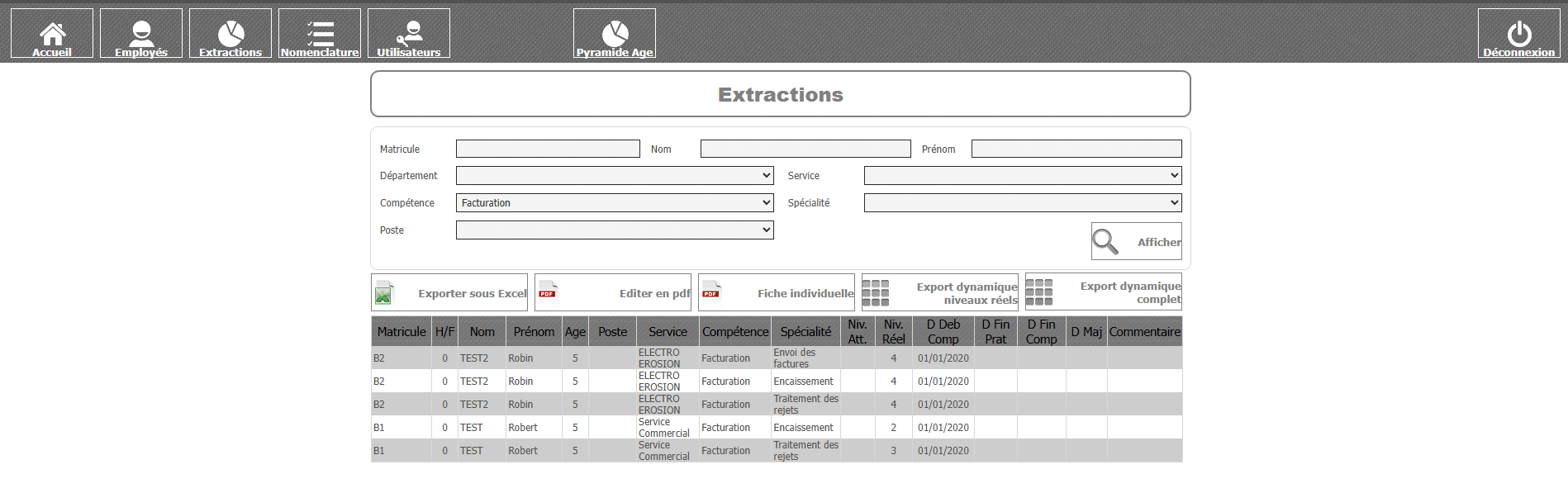Viewport: 1568px width, 493px height.
Task: Click the H/F column header
Action: 444,331
